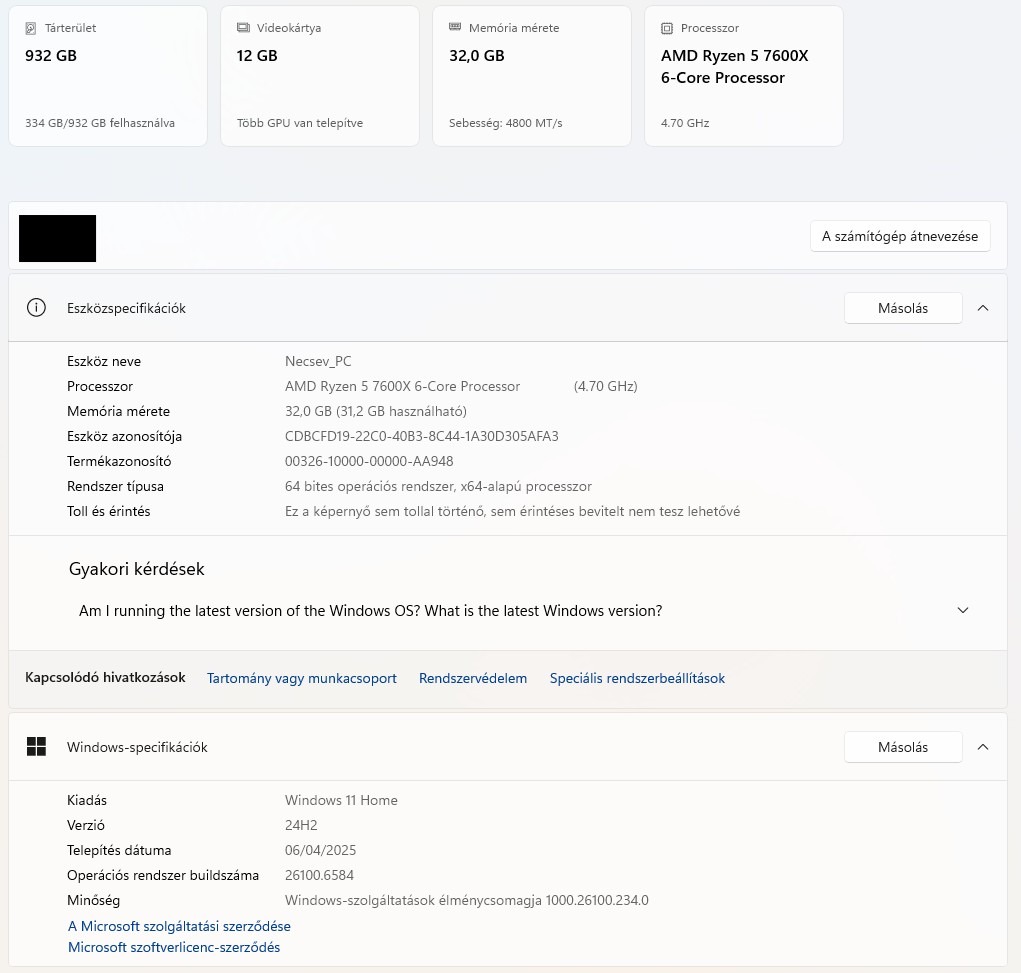
Task: Open the 932 GB storage card
Action: coord(108,76)
